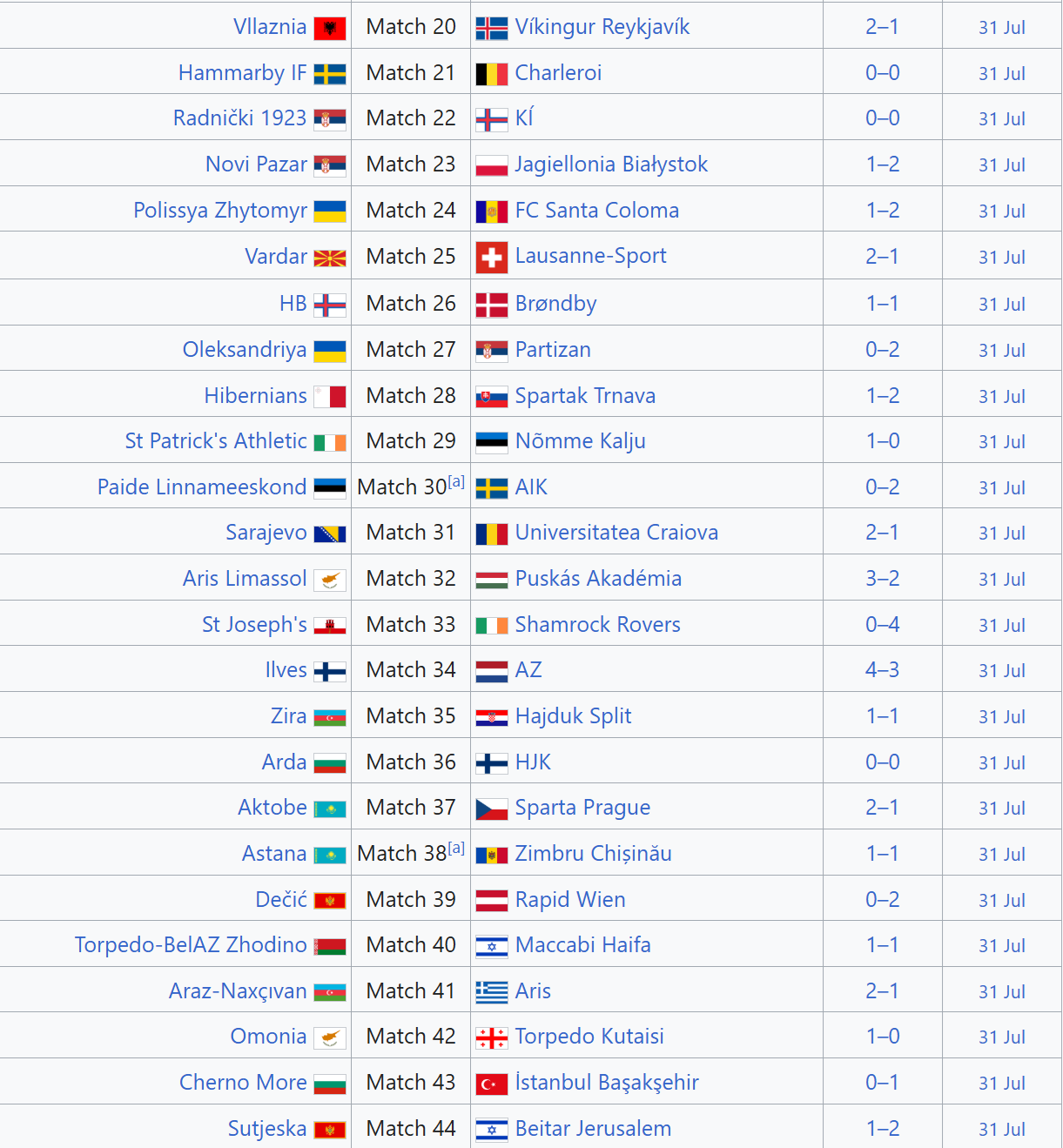Image resolution: width=1063 pixels, height=1148 pixels.
Task: Click the Austria flag beside Rapid Wien
Action: pos(492,901)
